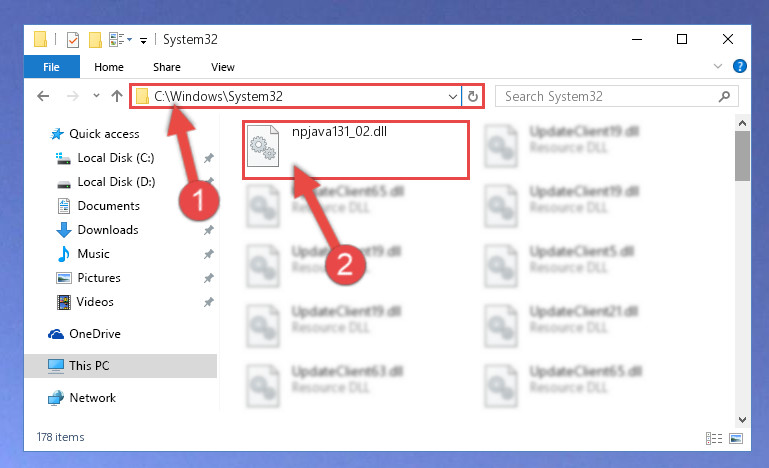The width and height of the screenshot is (769, 468).
Task: Go up one folder level arrow
Action: click(x=117, y=96)
